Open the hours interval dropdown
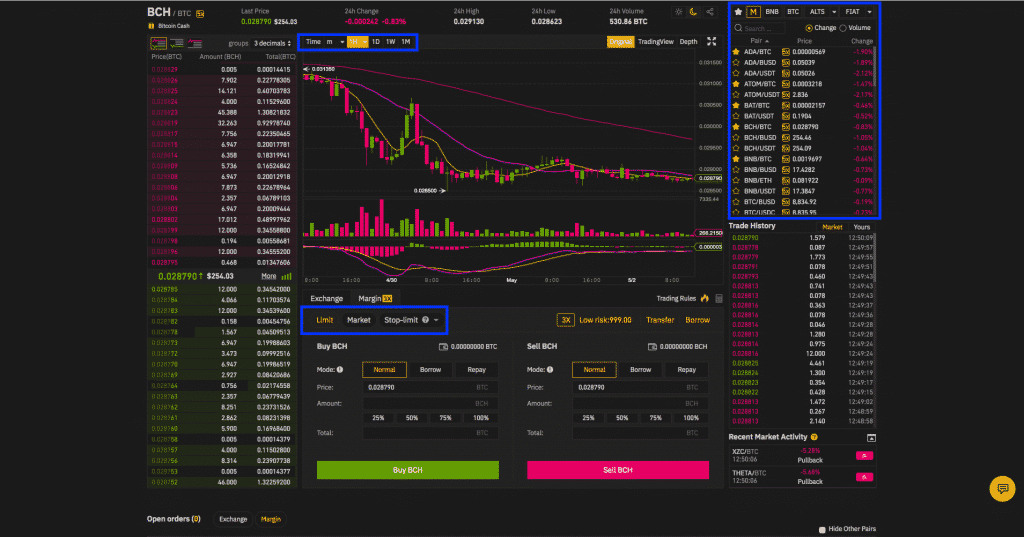The width and height of the screenshot is (1024, 537). [357, 42]
